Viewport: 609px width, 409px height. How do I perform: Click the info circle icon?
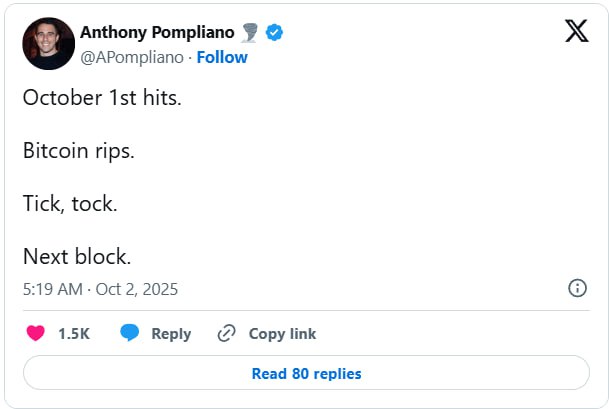point(577,288)
